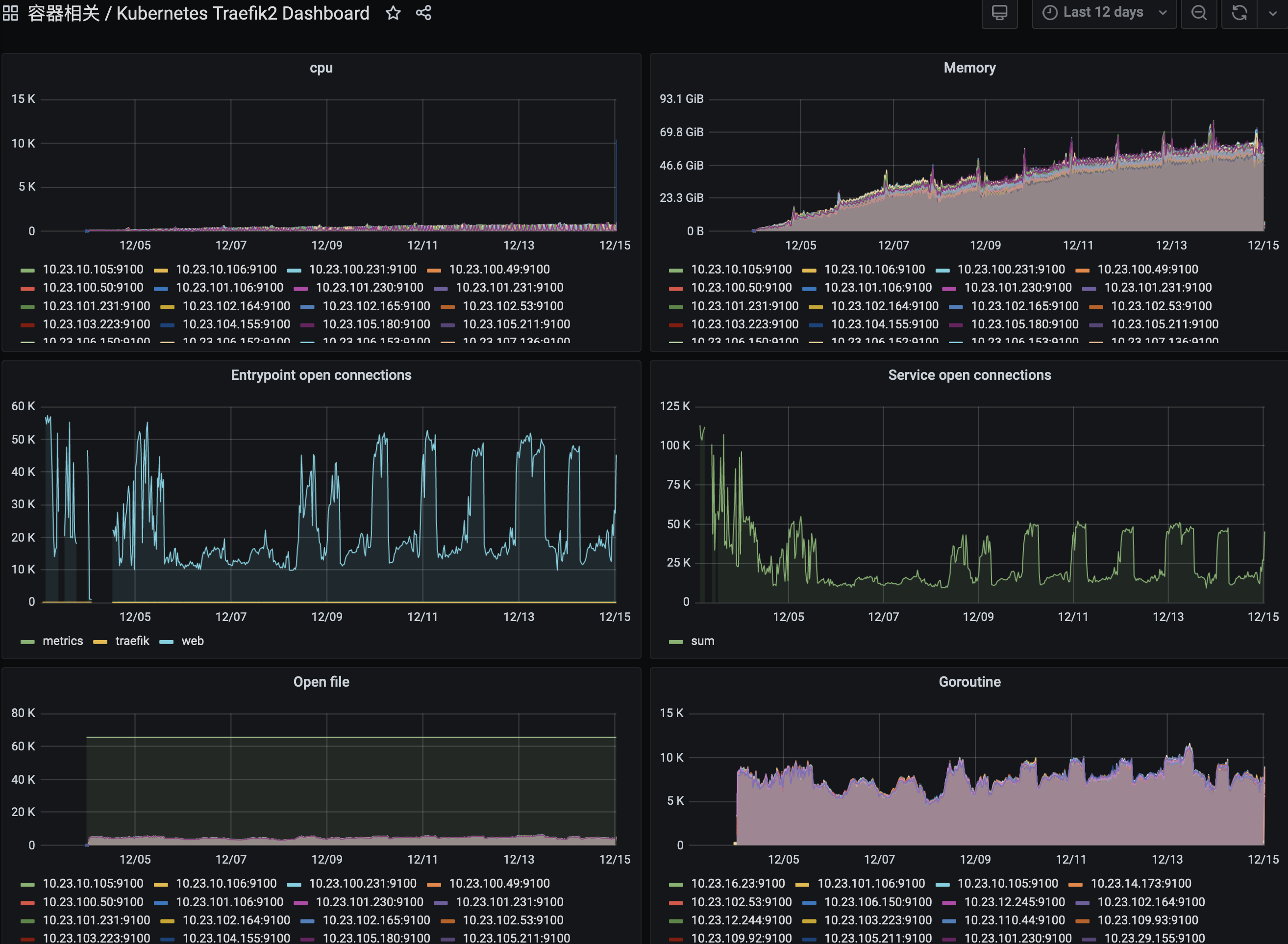Open the Goroutine panel menu
This screenshot has height=944, width=1288.
coord(969,681)
